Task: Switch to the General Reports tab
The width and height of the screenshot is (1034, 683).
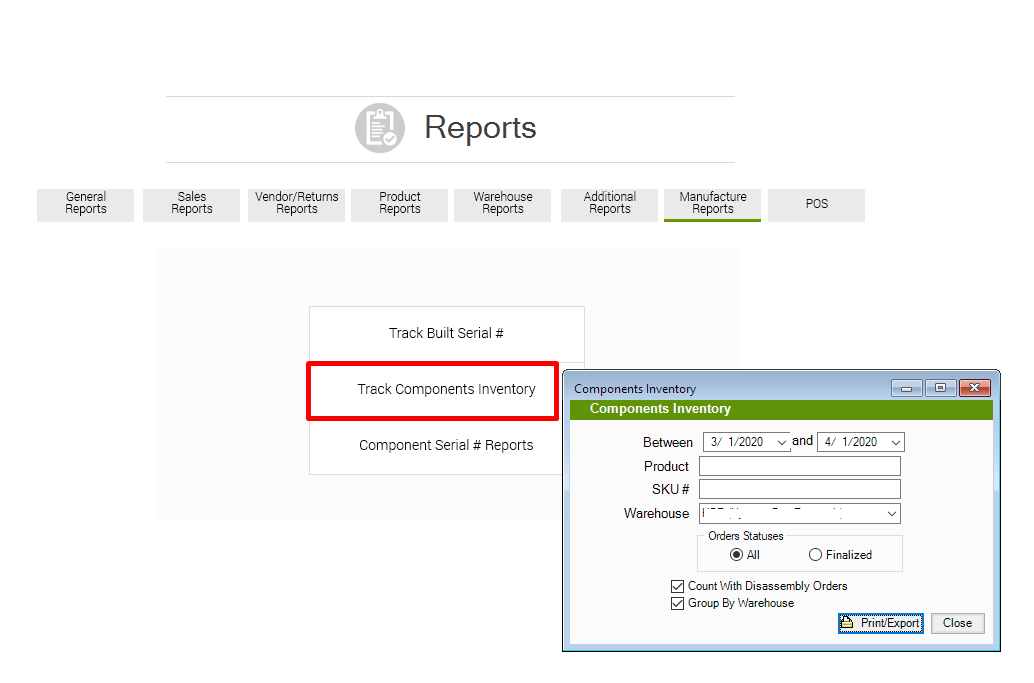Action: pos(86,204)
